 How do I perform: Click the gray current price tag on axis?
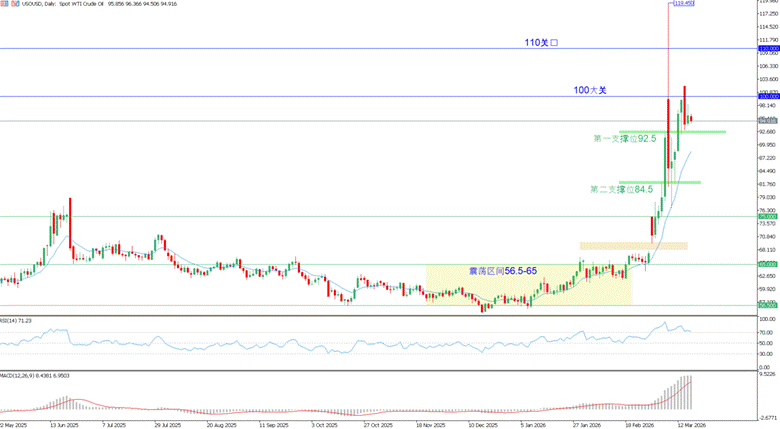coord(768,121)
